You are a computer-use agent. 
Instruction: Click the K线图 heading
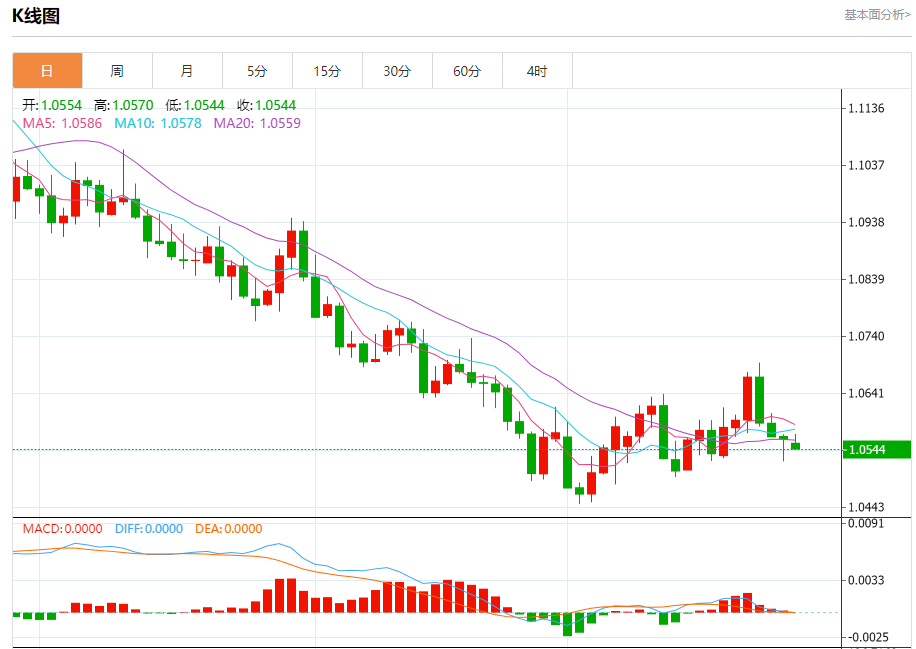[x=36, y=16]
